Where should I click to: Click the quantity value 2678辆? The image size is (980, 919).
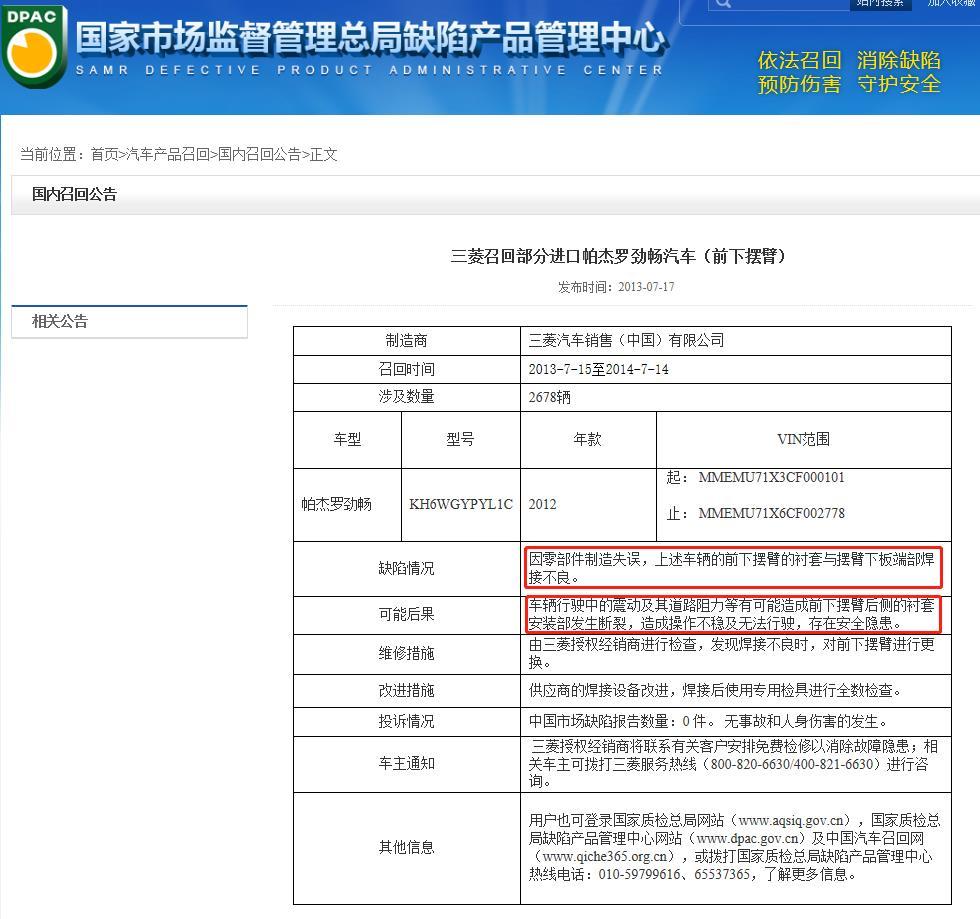click(x=549, y=398)
